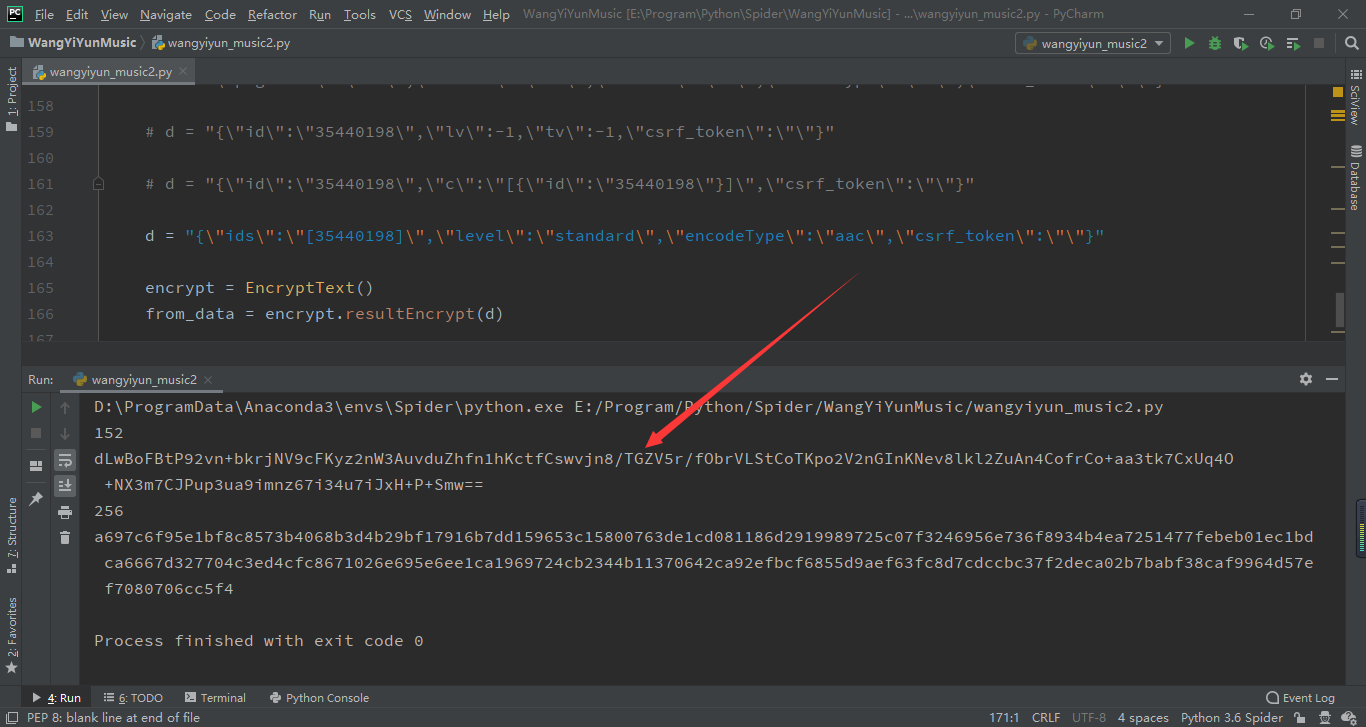Click the 171:1 line position indicator
The width and height of the screenshot is (1366, 727).
tap(1003, 717)
